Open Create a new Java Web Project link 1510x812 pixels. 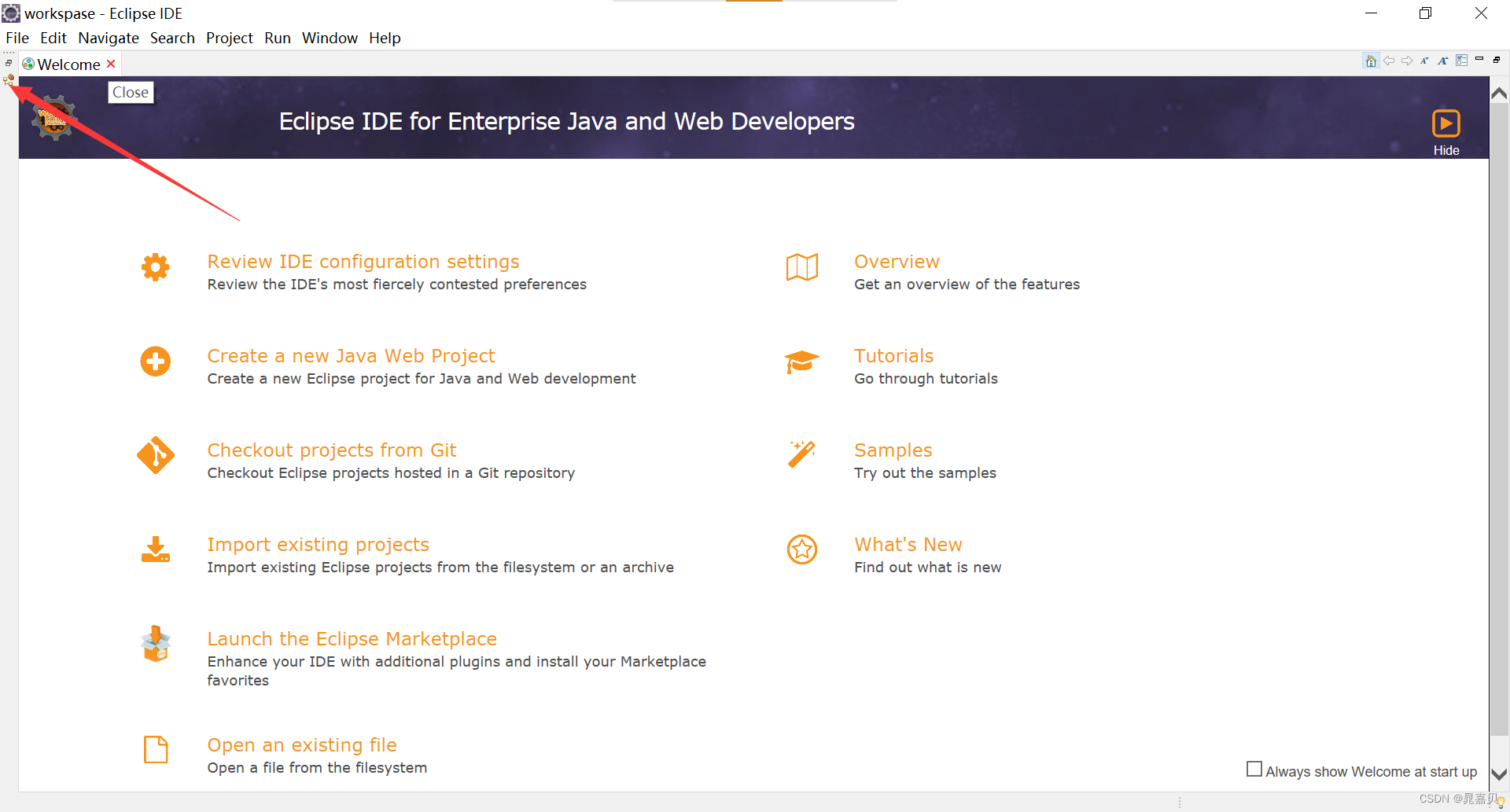tap(351, 356)
